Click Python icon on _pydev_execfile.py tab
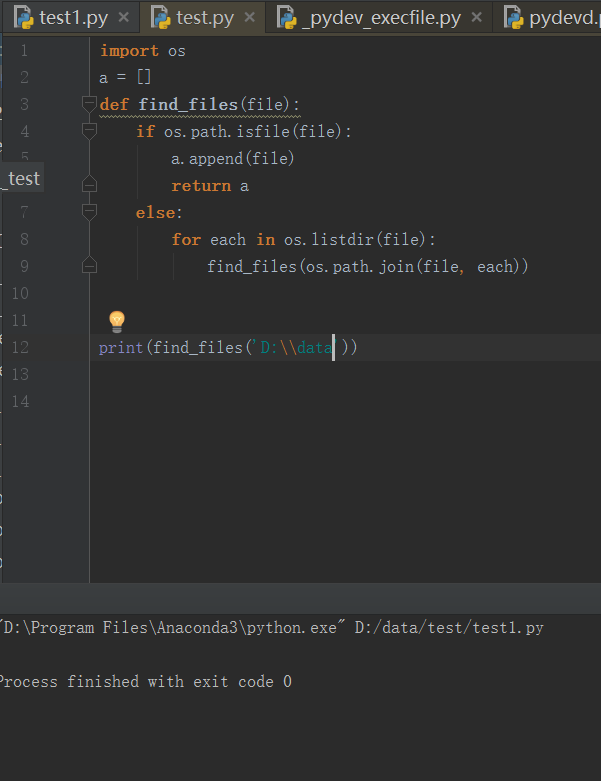The image size is (601, 781). tap(286, 17)
